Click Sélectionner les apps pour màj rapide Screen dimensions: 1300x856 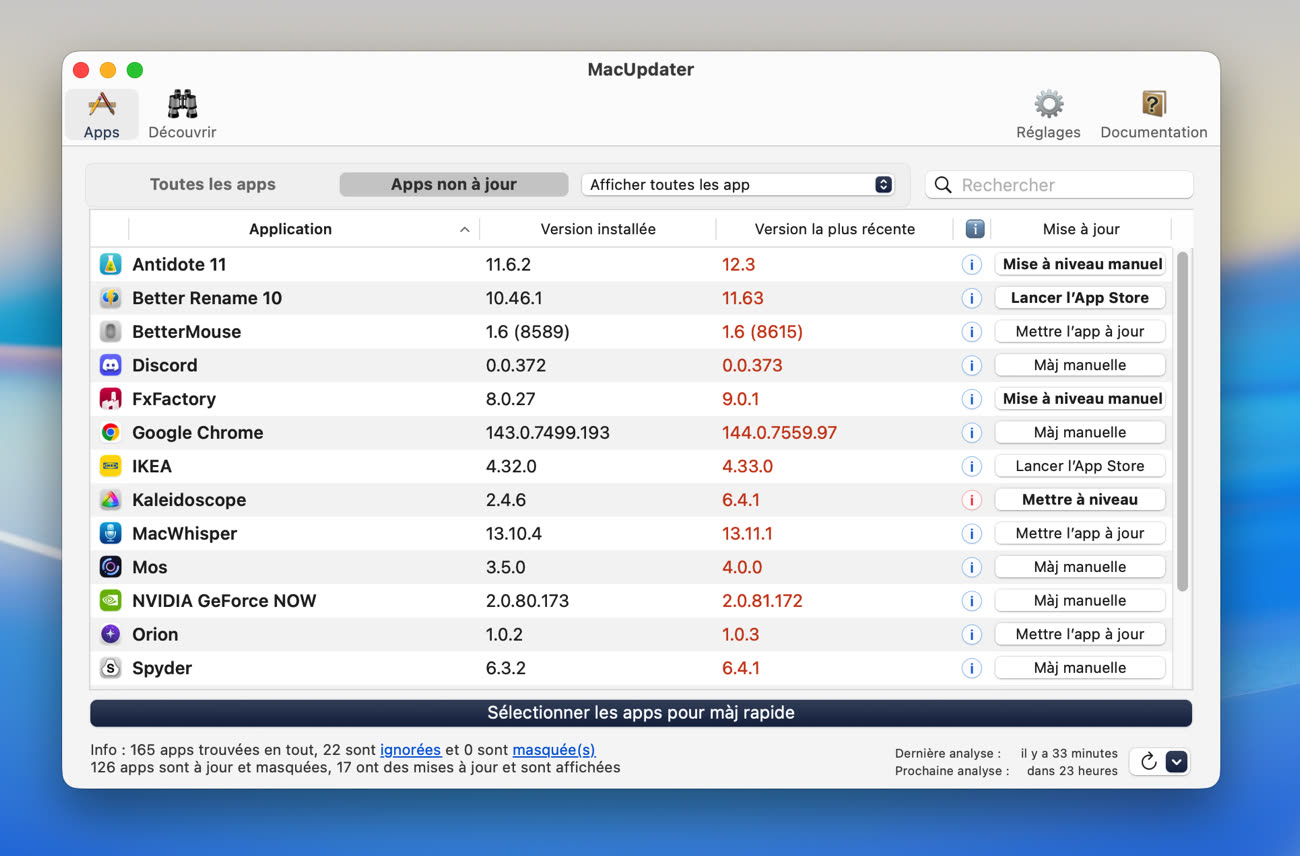(x=640, y=713)
